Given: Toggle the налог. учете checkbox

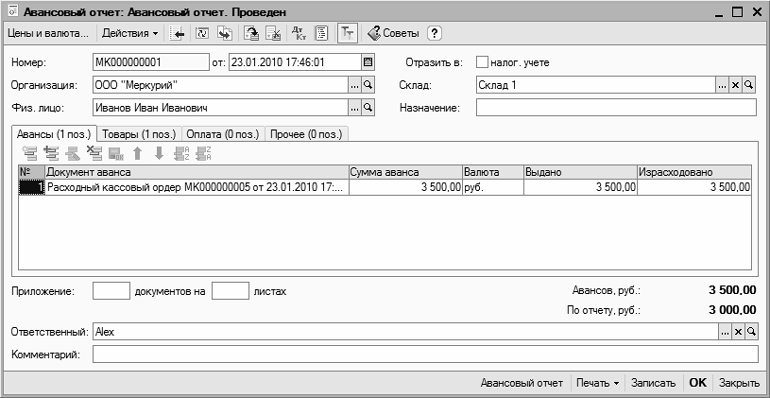Looking at the screenshot, I should [x=482, y=62].
